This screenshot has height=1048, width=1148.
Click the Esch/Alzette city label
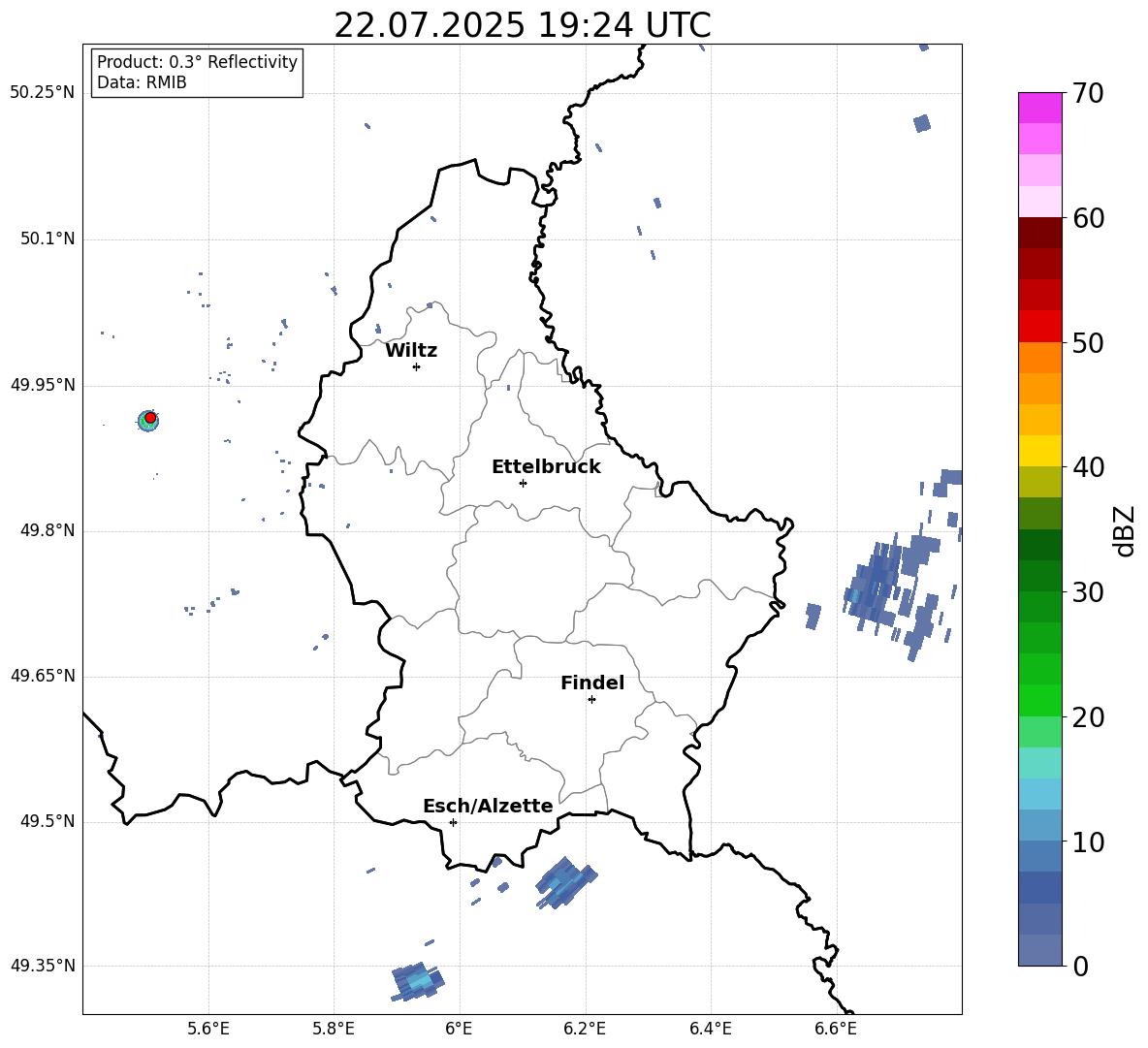489,806
